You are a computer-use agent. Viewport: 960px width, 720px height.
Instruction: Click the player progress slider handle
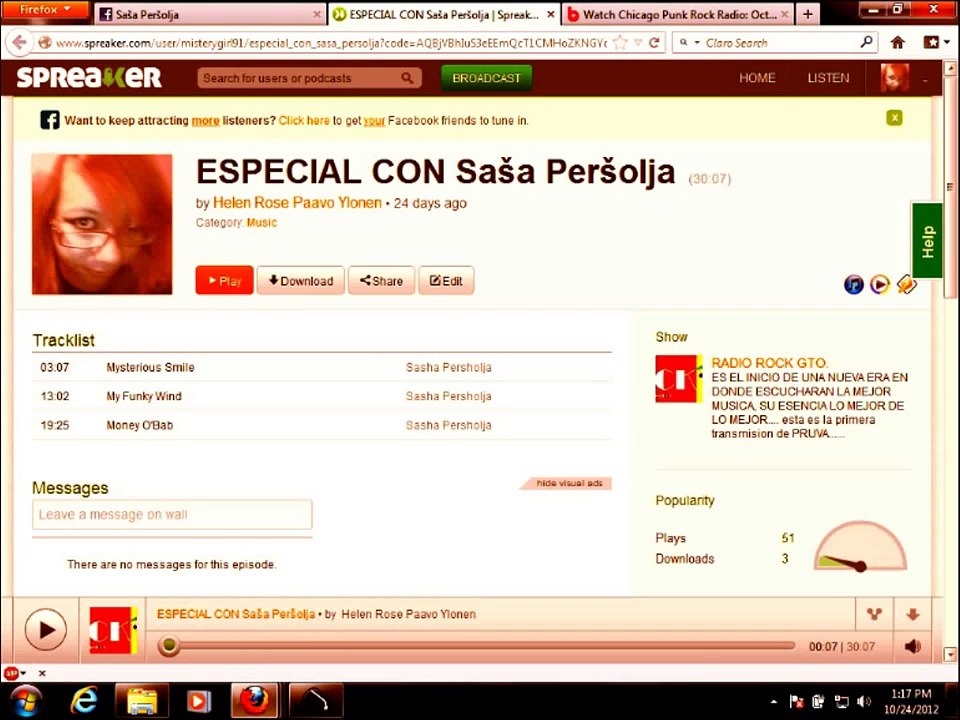[168, 646]
